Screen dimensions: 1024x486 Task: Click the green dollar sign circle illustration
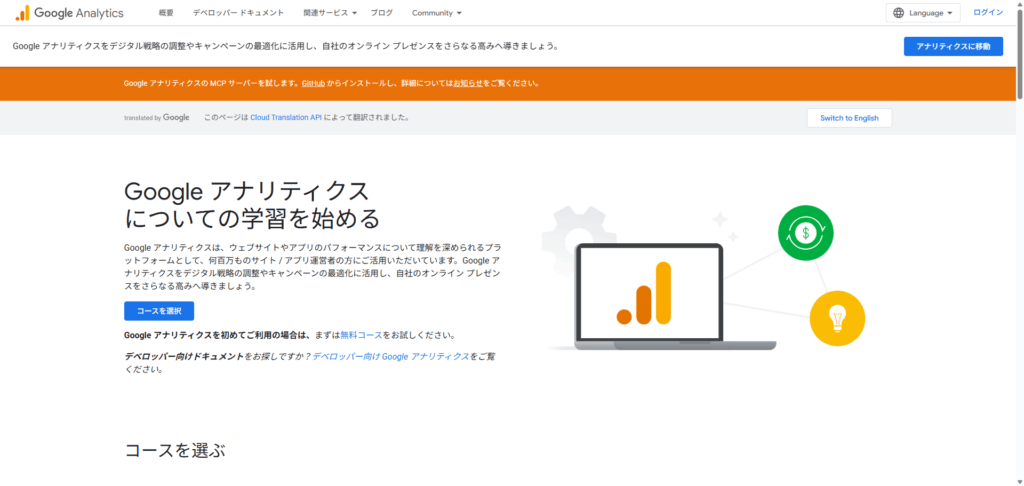pyautogui.click(x=805, y=233)
